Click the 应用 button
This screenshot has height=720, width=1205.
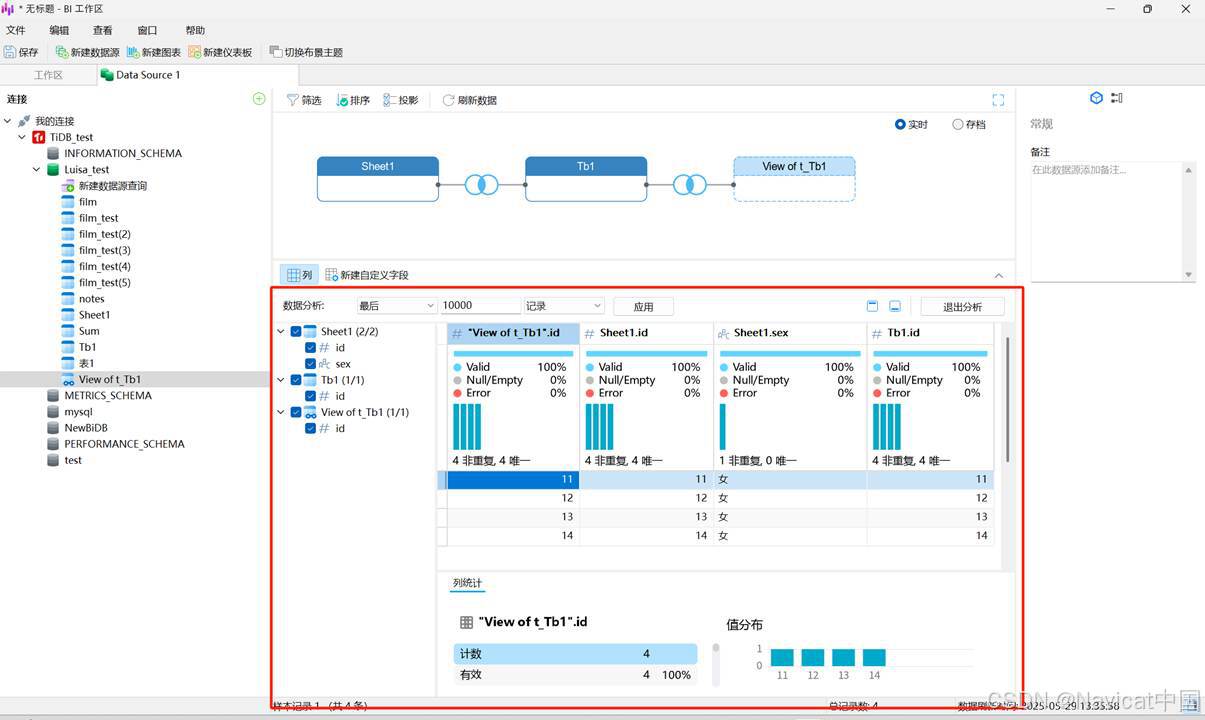[643, 307]
